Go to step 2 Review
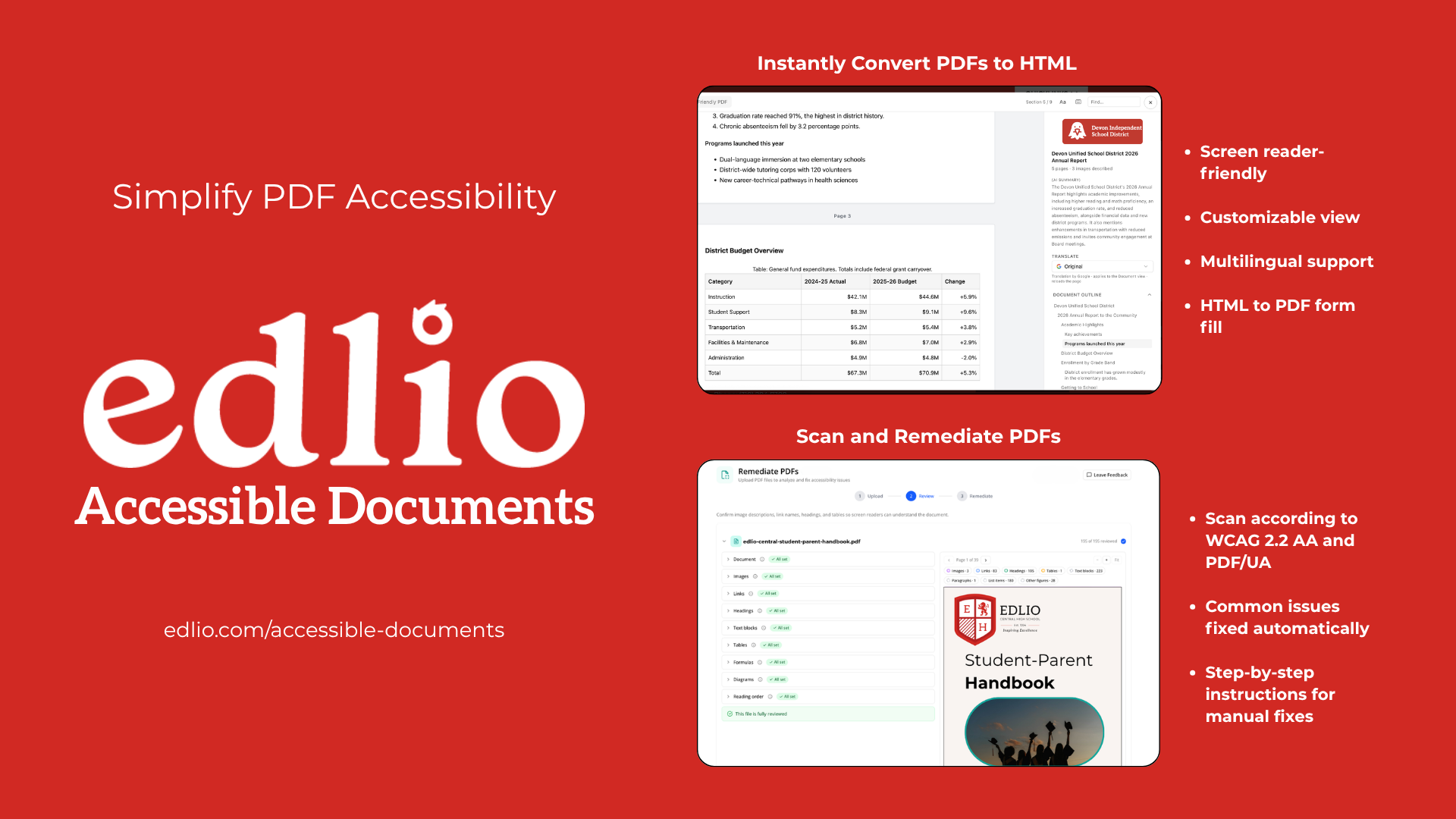The height and width of the screenshot is (819, 1456). (x=920, y=496)
